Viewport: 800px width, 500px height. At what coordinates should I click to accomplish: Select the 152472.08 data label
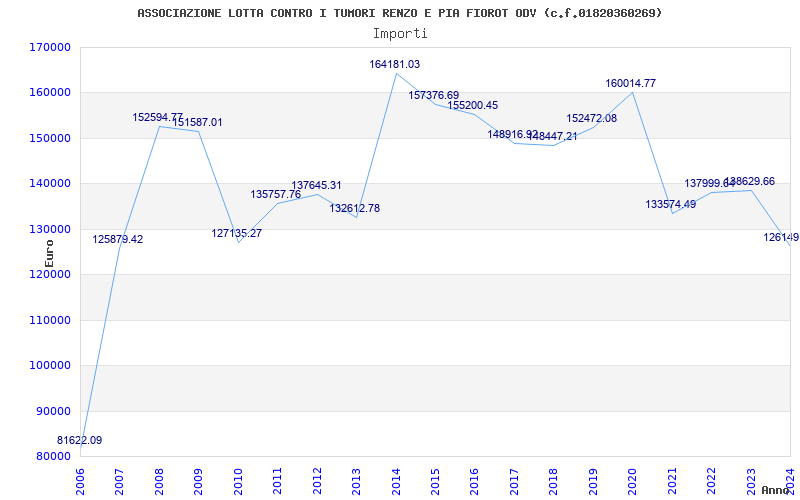591,118
